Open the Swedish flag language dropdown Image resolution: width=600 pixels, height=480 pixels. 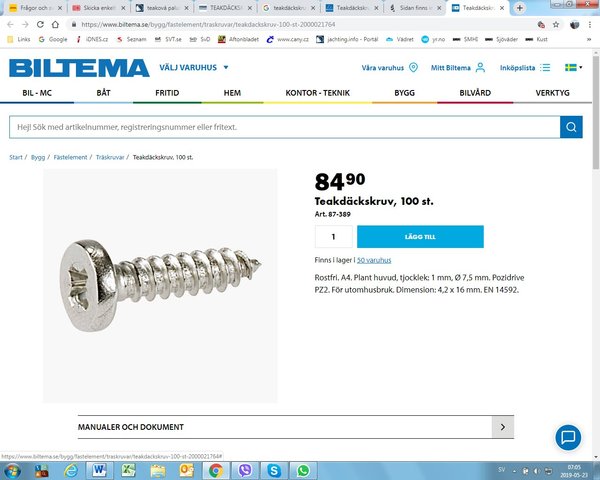point(574,67)
